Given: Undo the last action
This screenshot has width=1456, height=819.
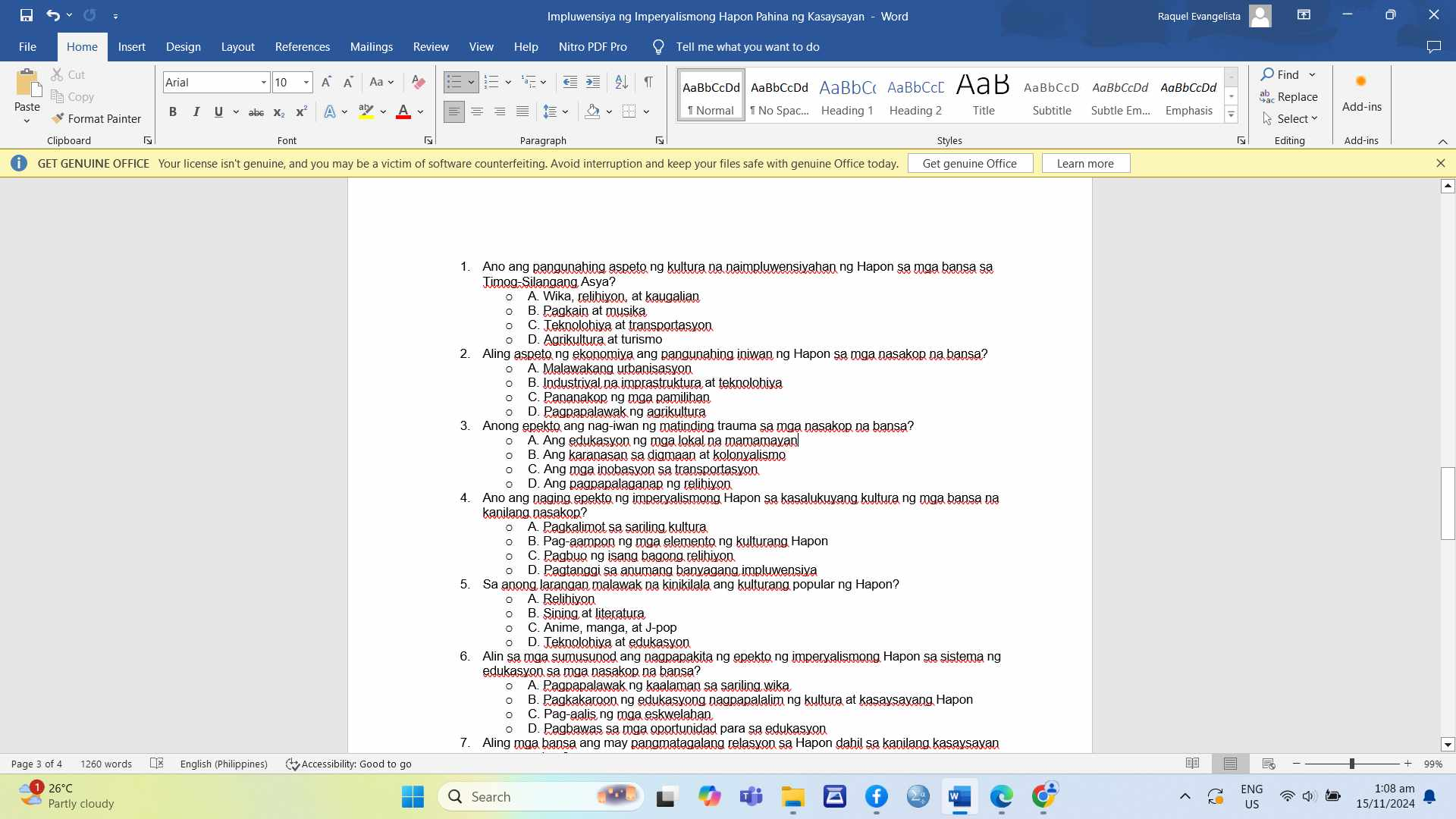Looking at the screenshot, I should pos(52,15).
